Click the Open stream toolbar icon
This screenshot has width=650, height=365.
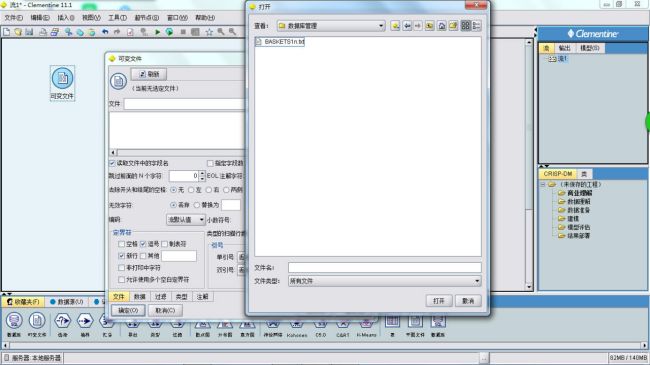[x=18, y=32]
